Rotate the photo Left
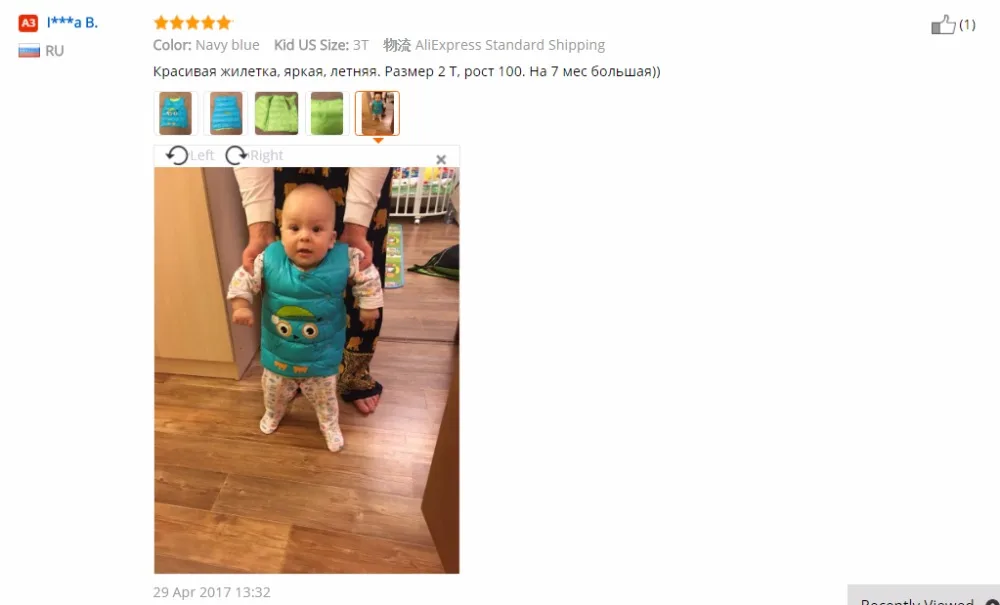The image size is (1000, 605). click(x=190, y=156)
